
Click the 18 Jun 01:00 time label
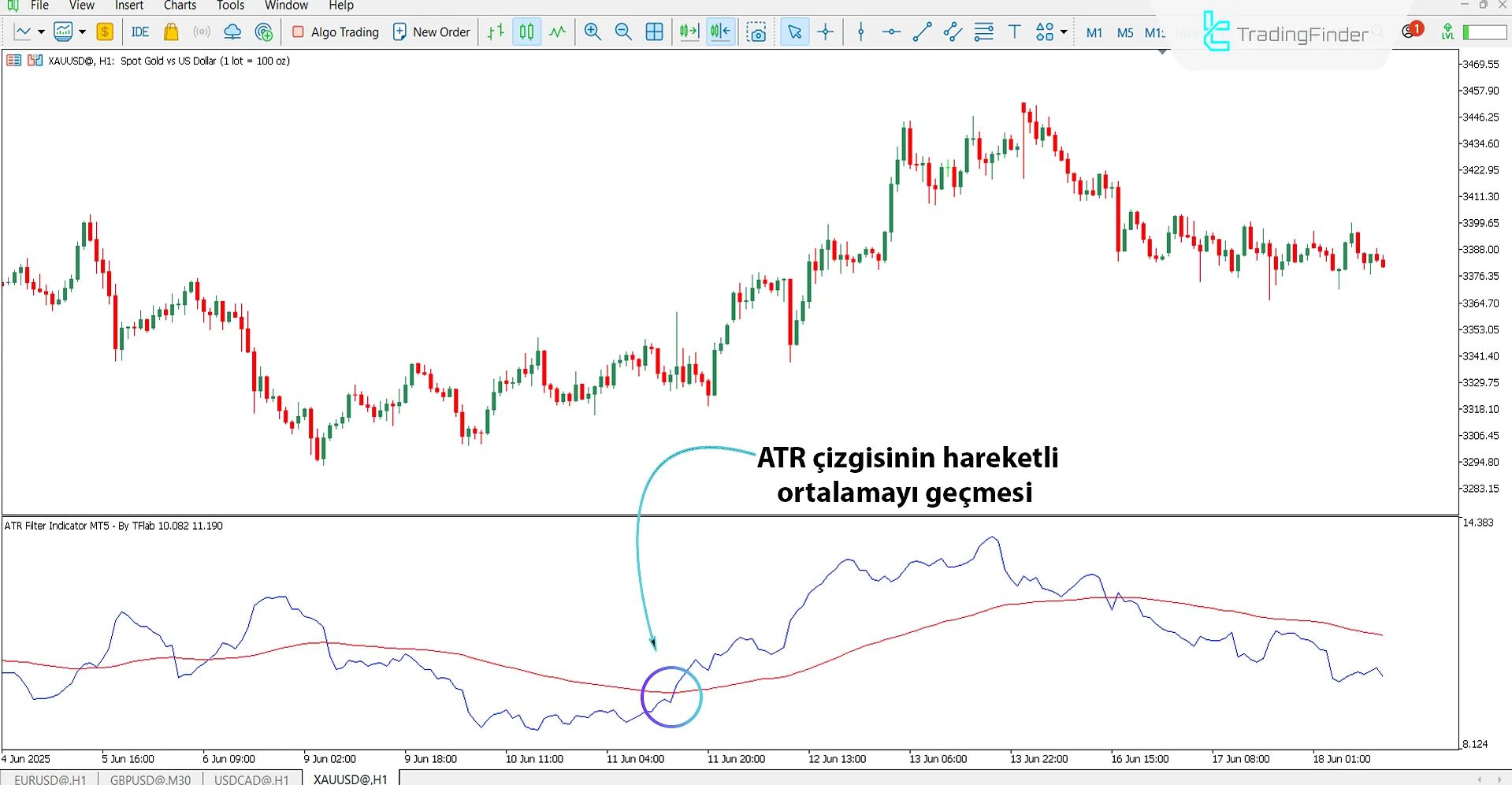(1341, 759)
